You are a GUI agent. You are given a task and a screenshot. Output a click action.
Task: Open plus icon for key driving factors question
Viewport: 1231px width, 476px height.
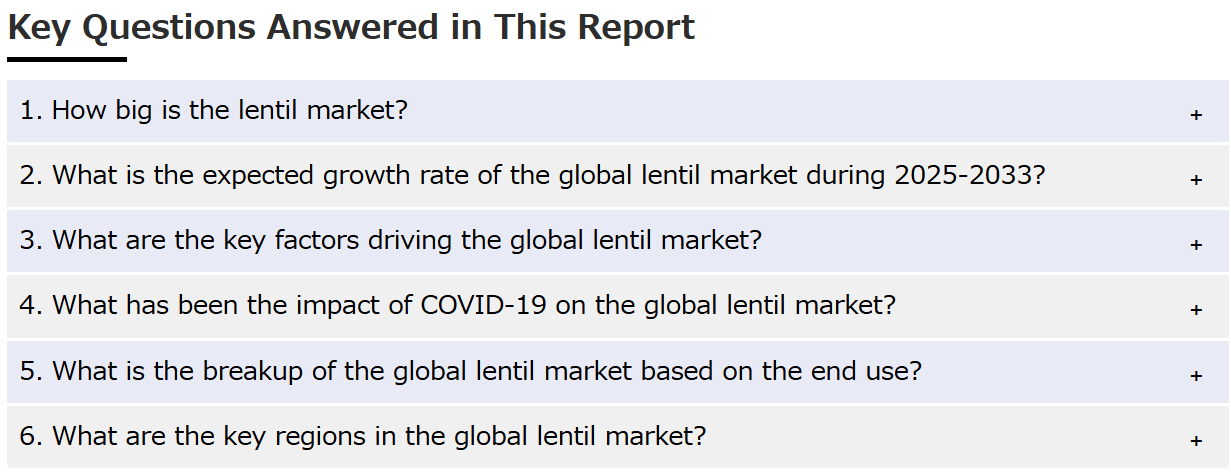[1196, 245]
